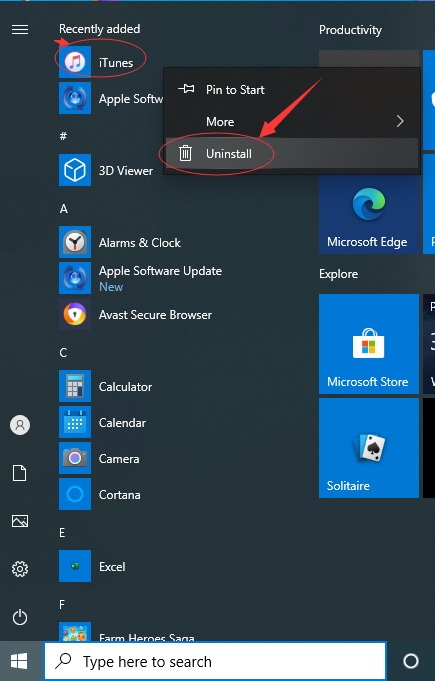This screenshot has width=435, height=681.
Task: Open the Microsoft Store tile
Action: pos(369,344)
